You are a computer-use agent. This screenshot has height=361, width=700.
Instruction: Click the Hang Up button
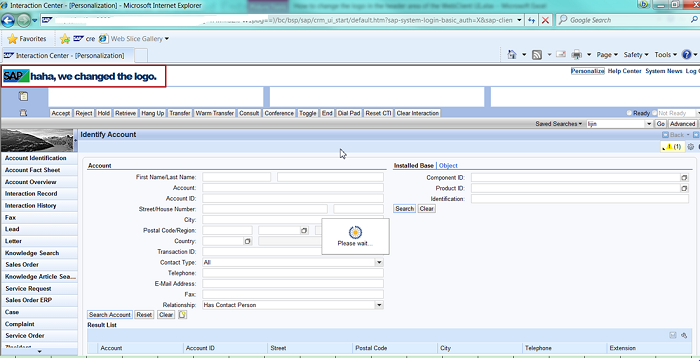152,113
